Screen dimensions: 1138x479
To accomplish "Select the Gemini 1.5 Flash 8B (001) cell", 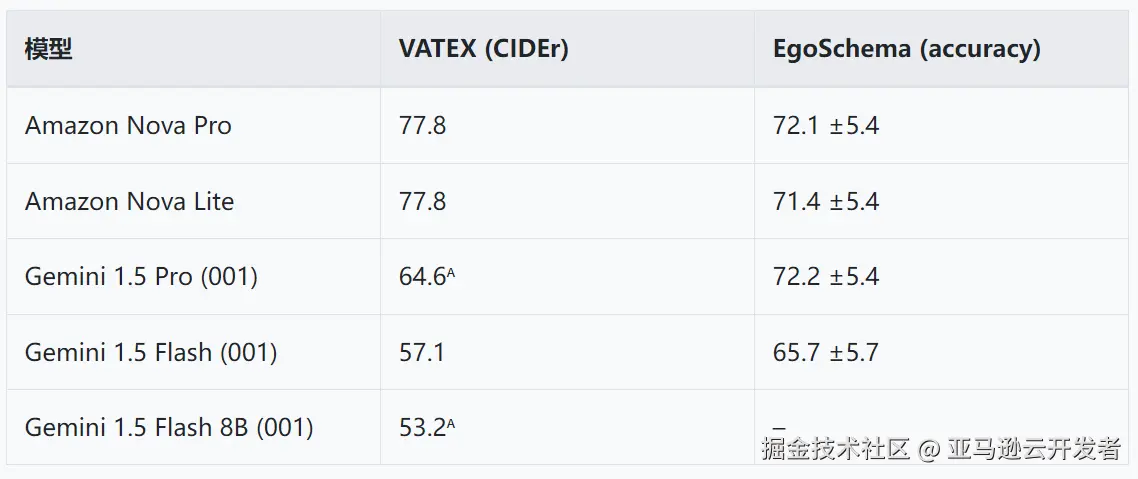I will point(169,428).
